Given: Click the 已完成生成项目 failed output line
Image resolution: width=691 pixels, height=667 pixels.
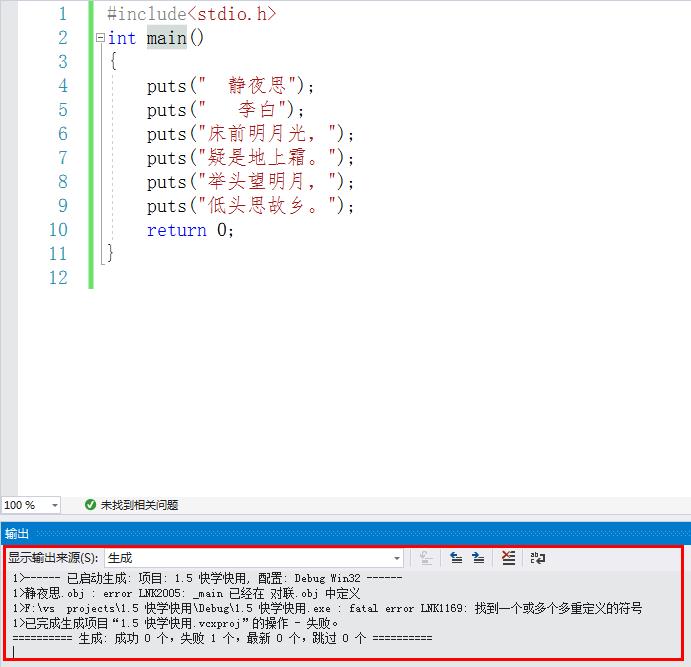Looking at the screenshot, I should click(x=175, y=623).
